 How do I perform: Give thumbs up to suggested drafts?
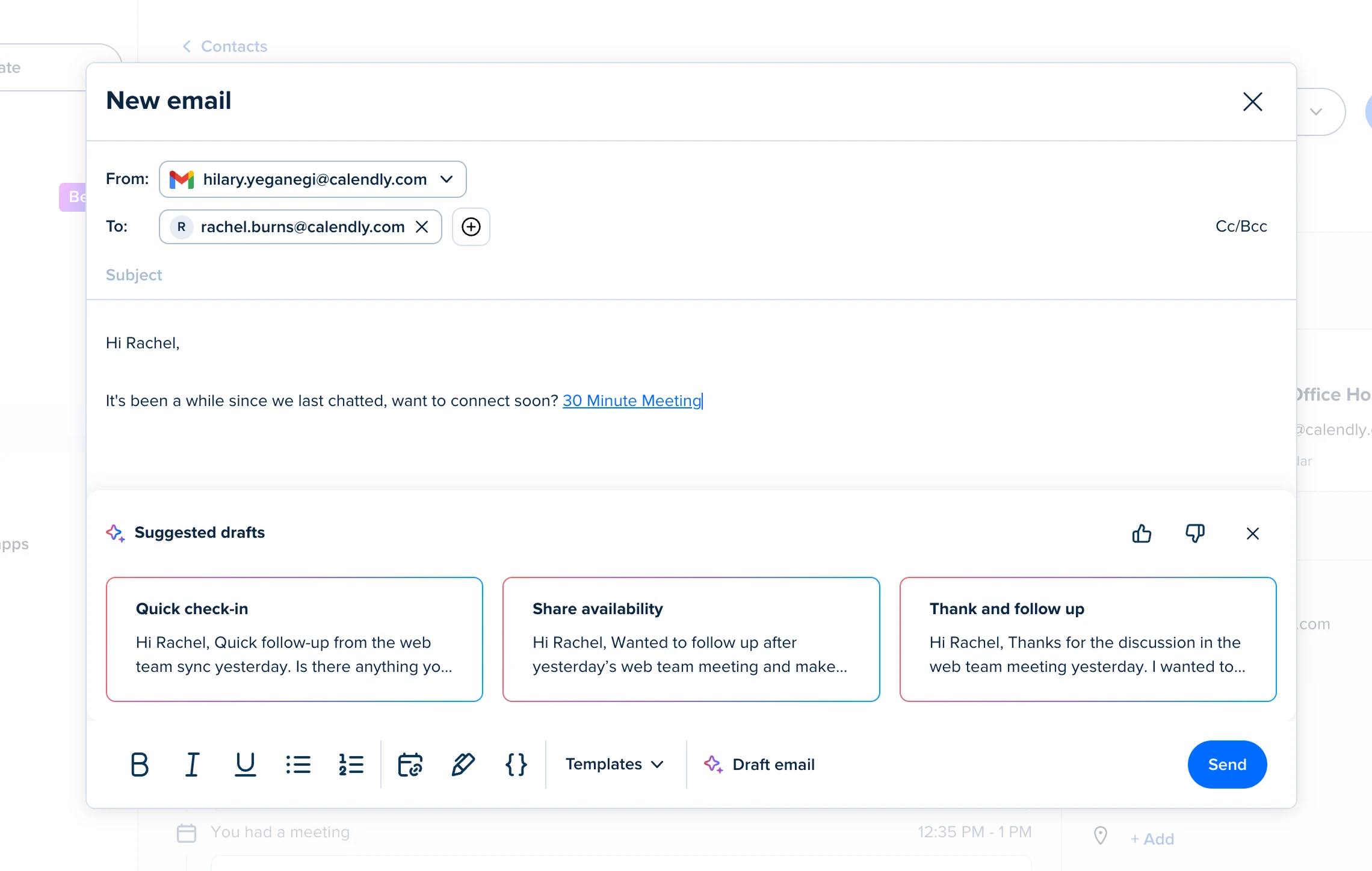tap(1142, 534)
